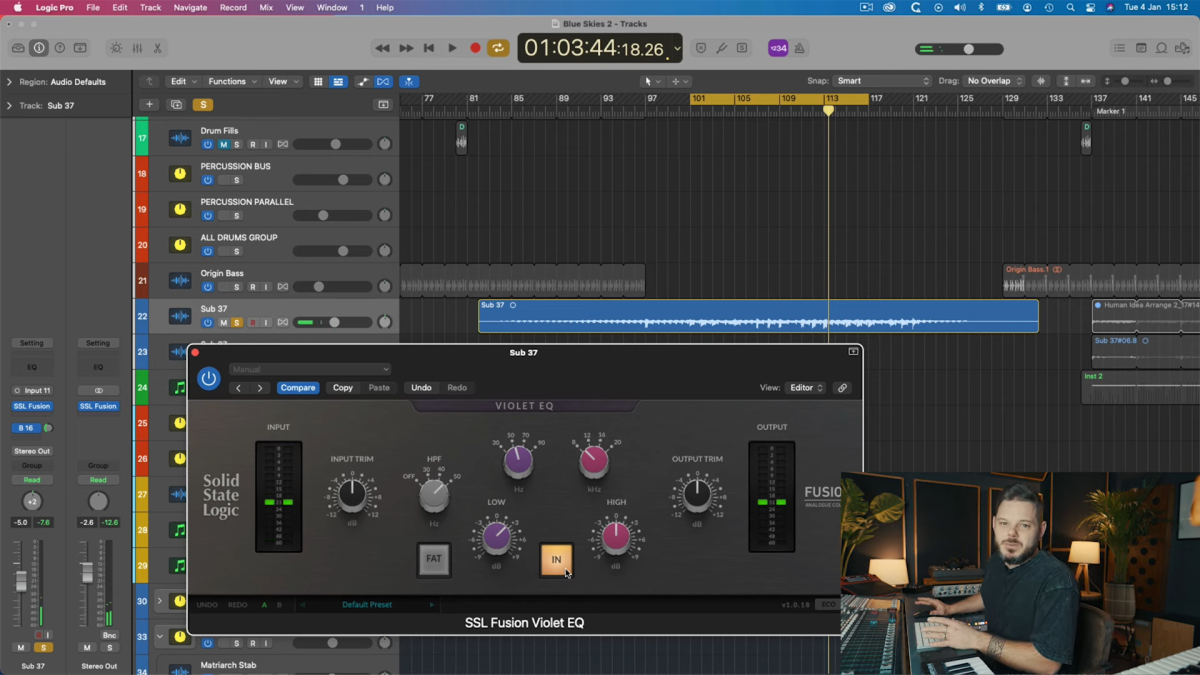
Task: Toggle the Inspector info button
Action: 39,48
